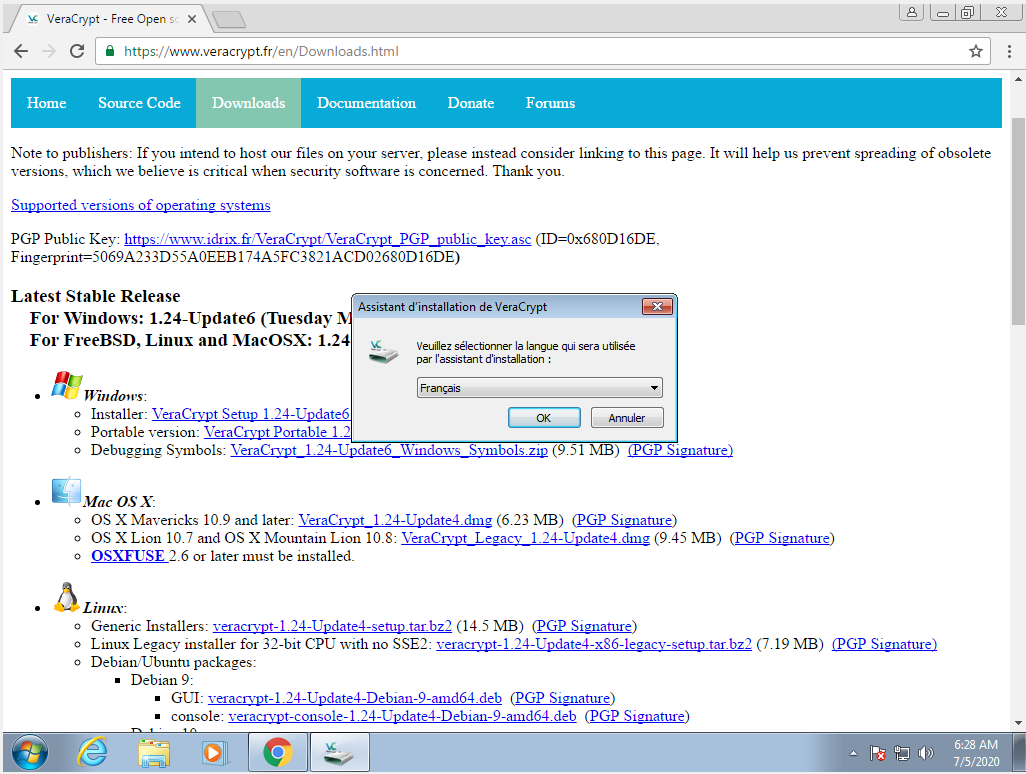
Task: Click the scrollbar up arrow
Action: (x=1017, y=79)
